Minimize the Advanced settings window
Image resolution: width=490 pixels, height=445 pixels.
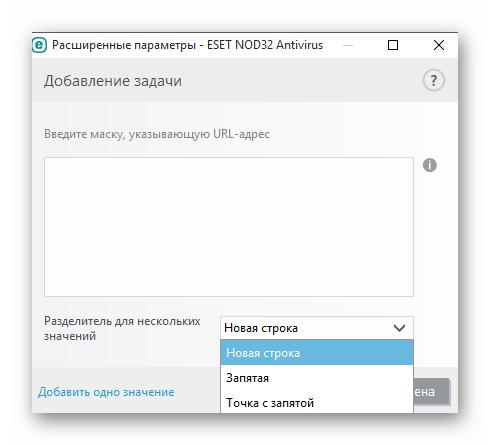pos(348,45)
